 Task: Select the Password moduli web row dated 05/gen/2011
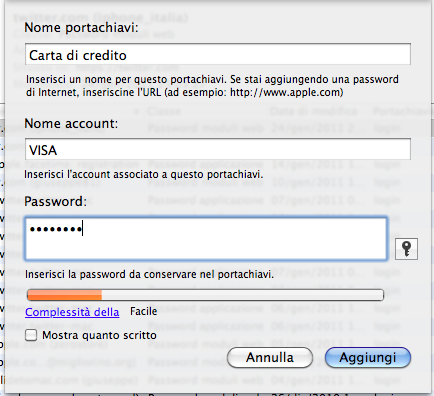[217, 344]
